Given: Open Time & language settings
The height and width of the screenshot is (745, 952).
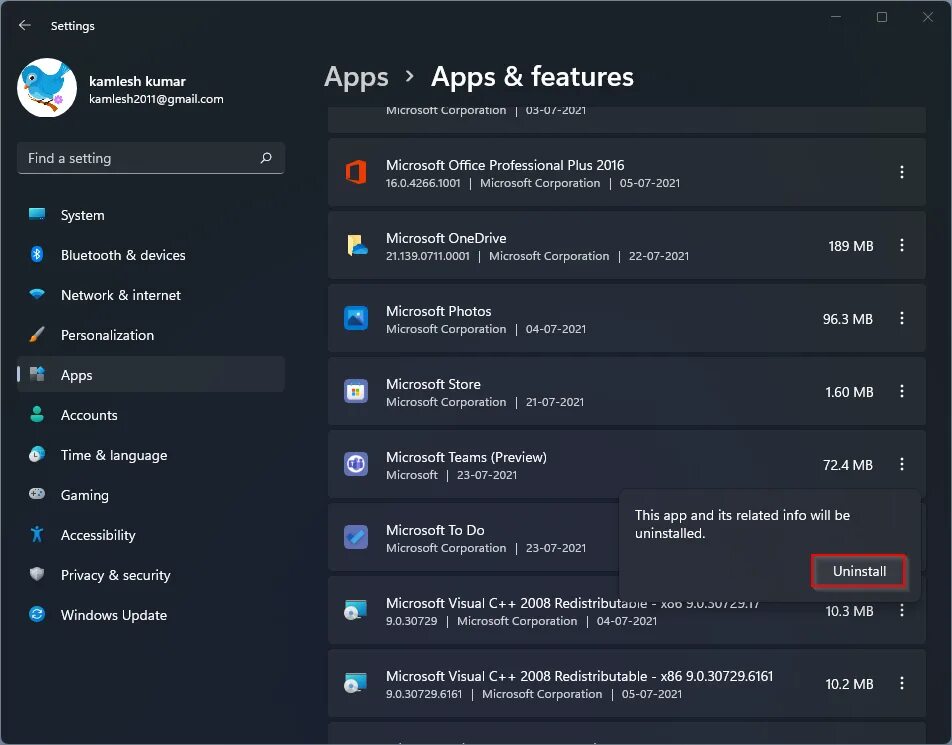Looking at the screenshot, I should pos(151,455).
